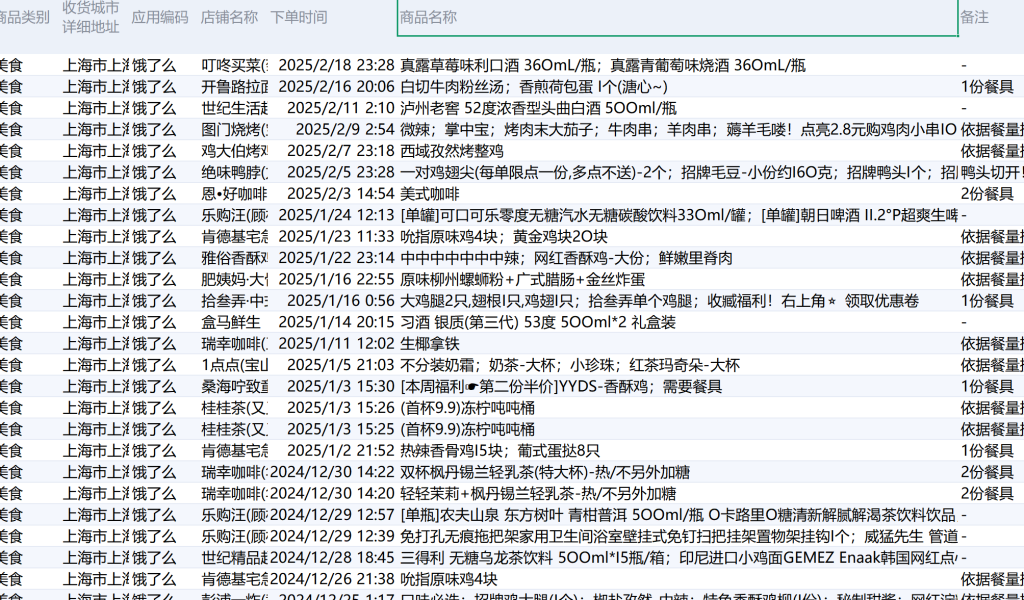
Task: Select the date cell 2025/1/3 15:25
Action: (341, 430)
